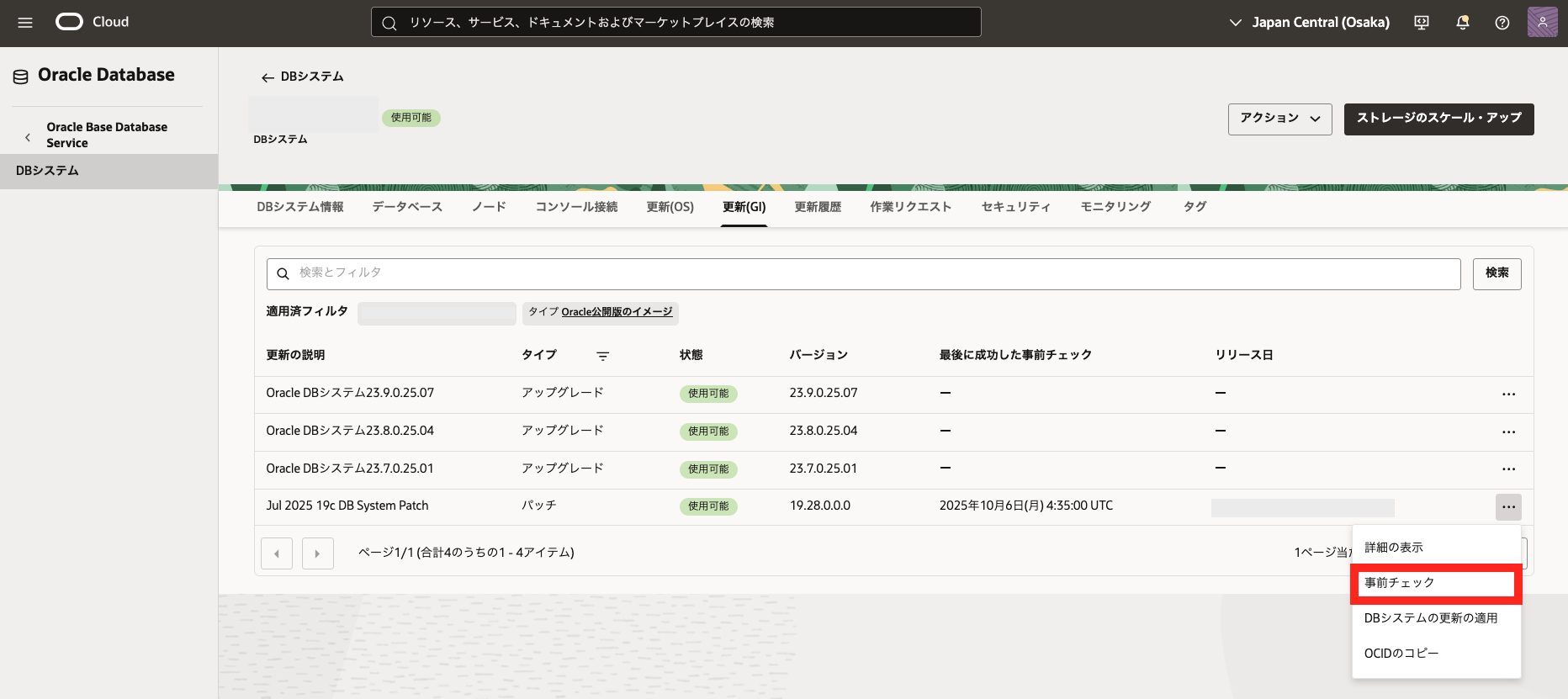The width and height of the screenshot is (1568, 699).
Task: Open the notifications bell icon
Action: (x=1462, y=23)
